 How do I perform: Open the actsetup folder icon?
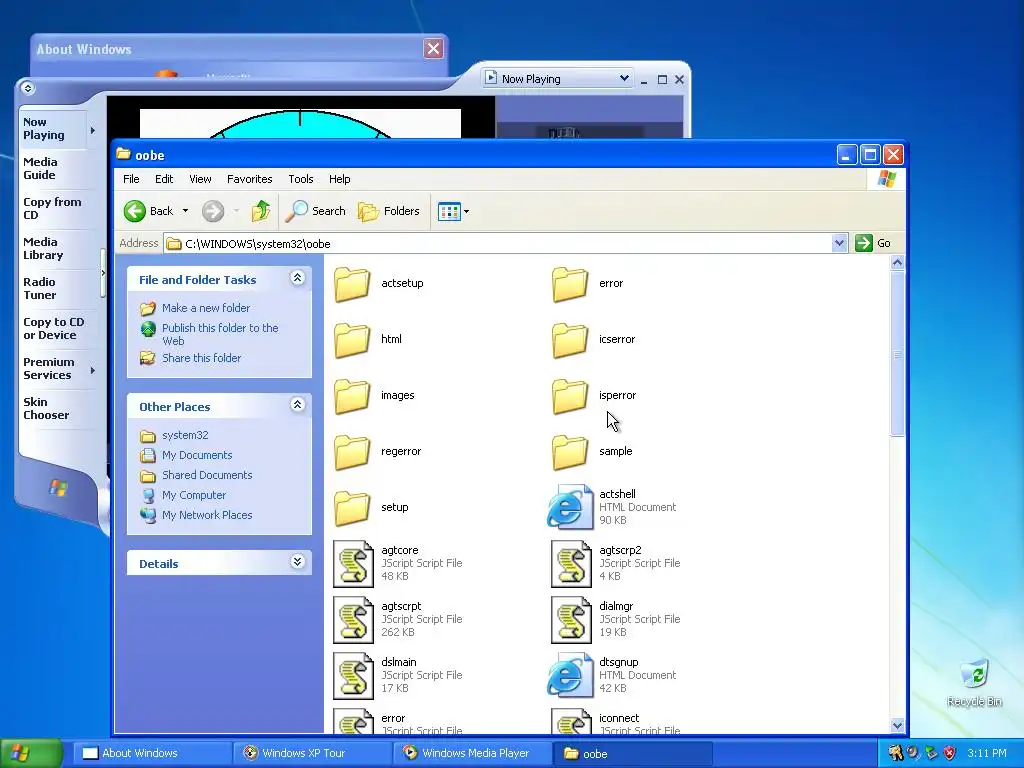[x=352, y=284]
